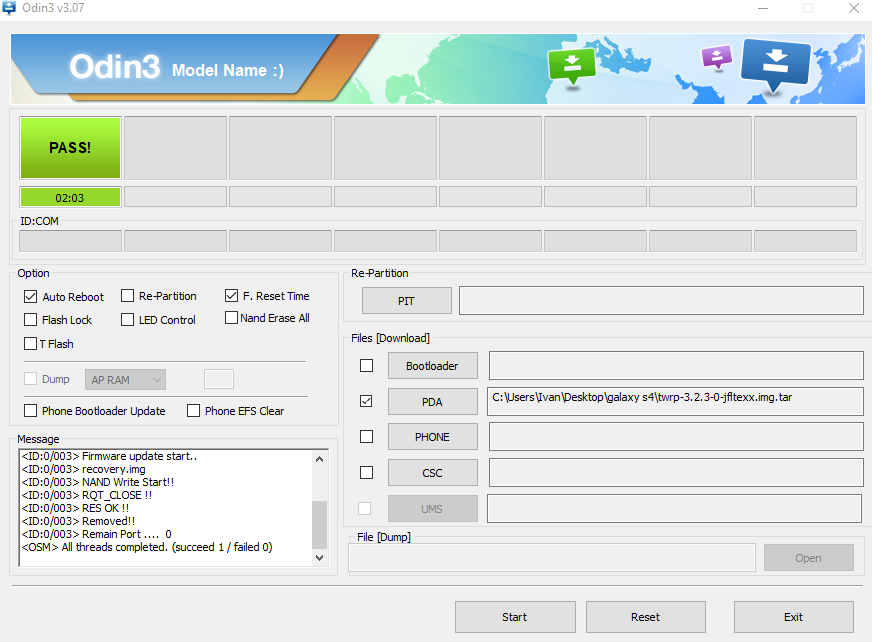Click the Start button

515,617
